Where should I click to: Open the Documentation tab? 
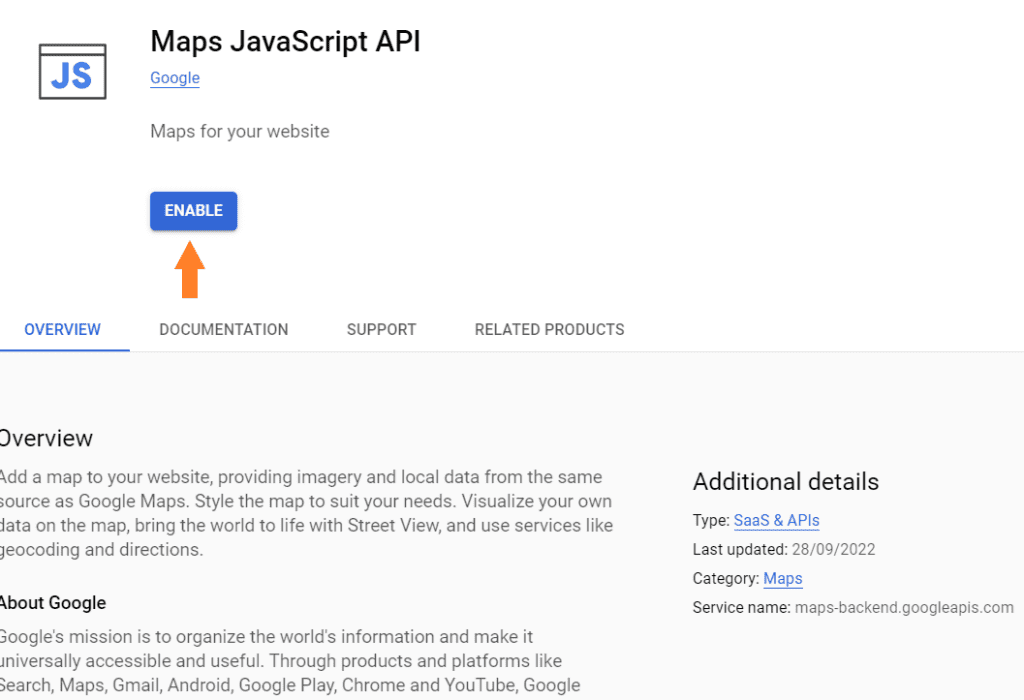223,330
